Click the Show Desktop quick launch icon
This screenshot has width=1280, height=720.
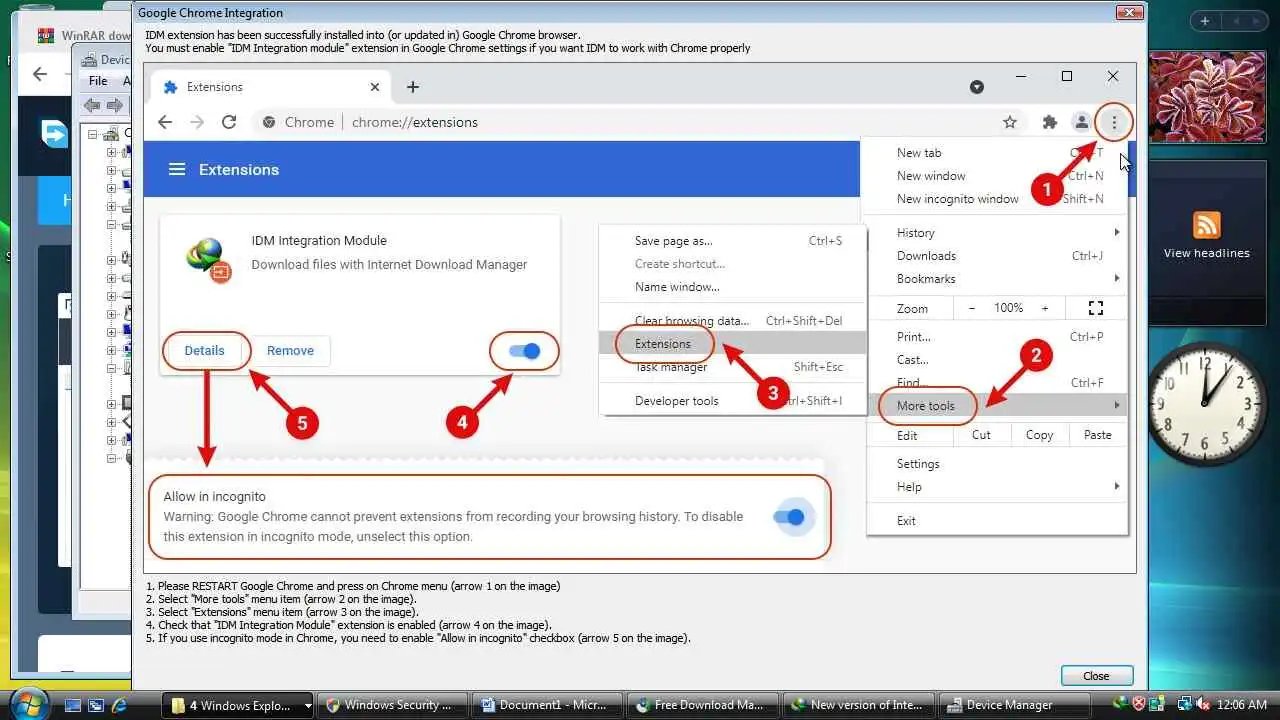(x=73, y=706)
